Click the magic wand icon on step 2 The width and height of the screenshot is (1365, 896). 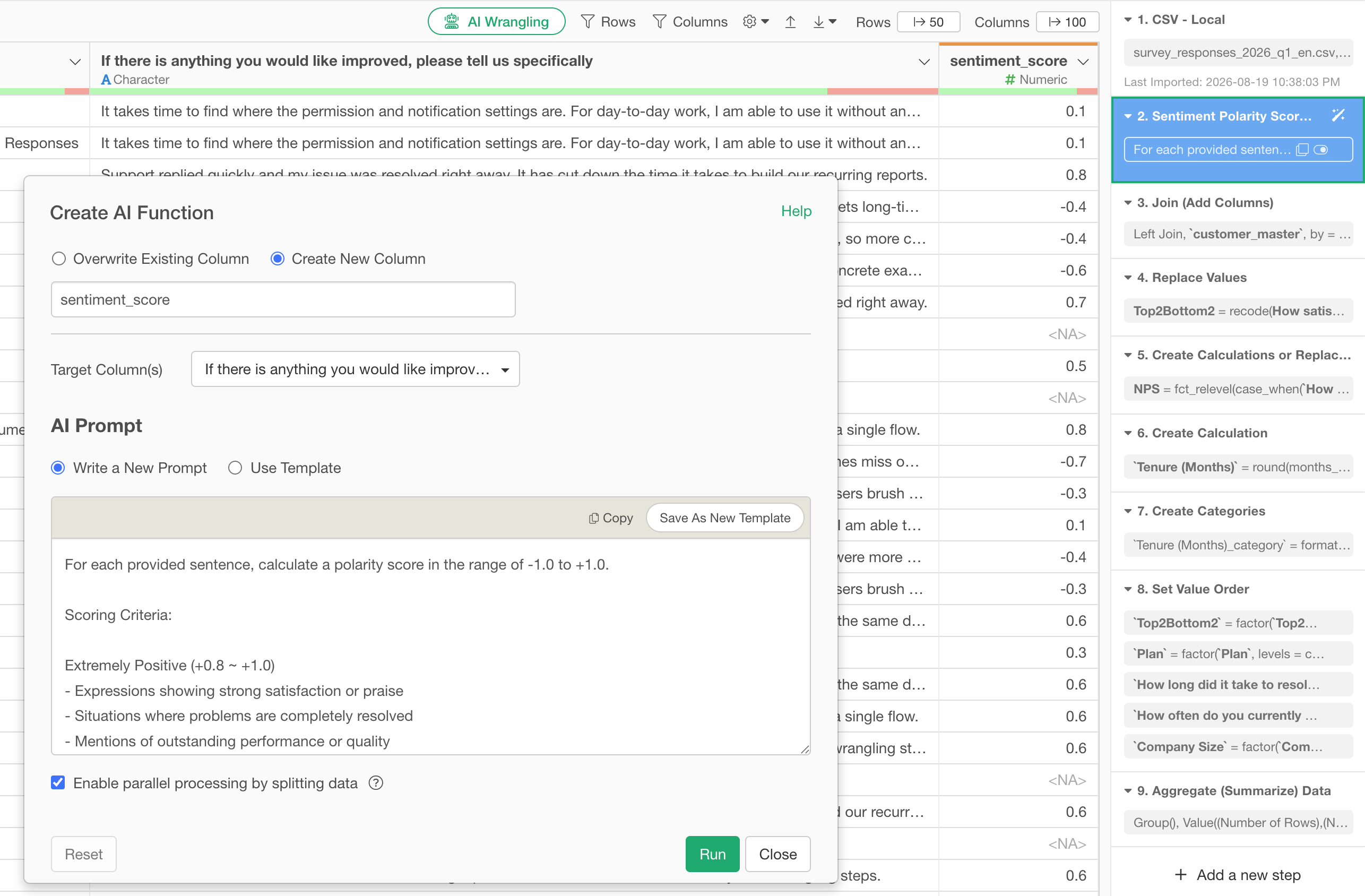click(1338, 115)
